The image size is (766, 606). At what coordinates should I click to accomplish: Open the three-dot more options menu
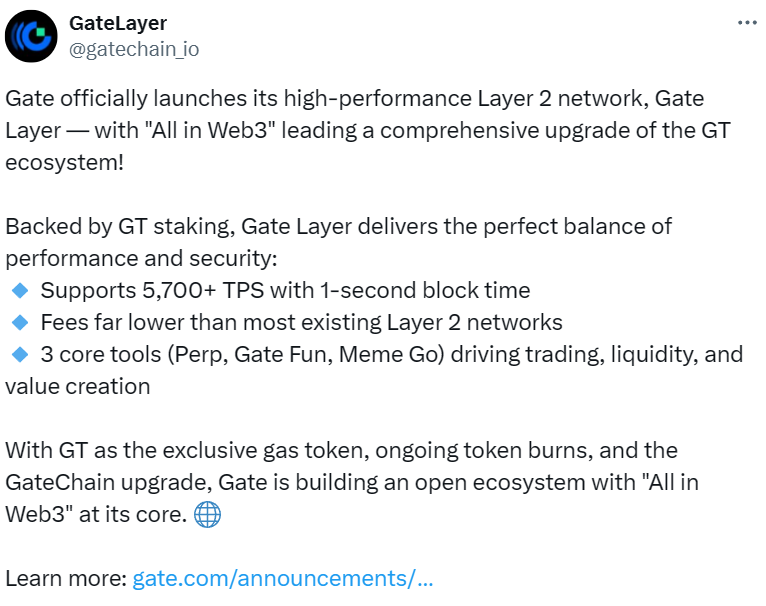tap(746, 22)
